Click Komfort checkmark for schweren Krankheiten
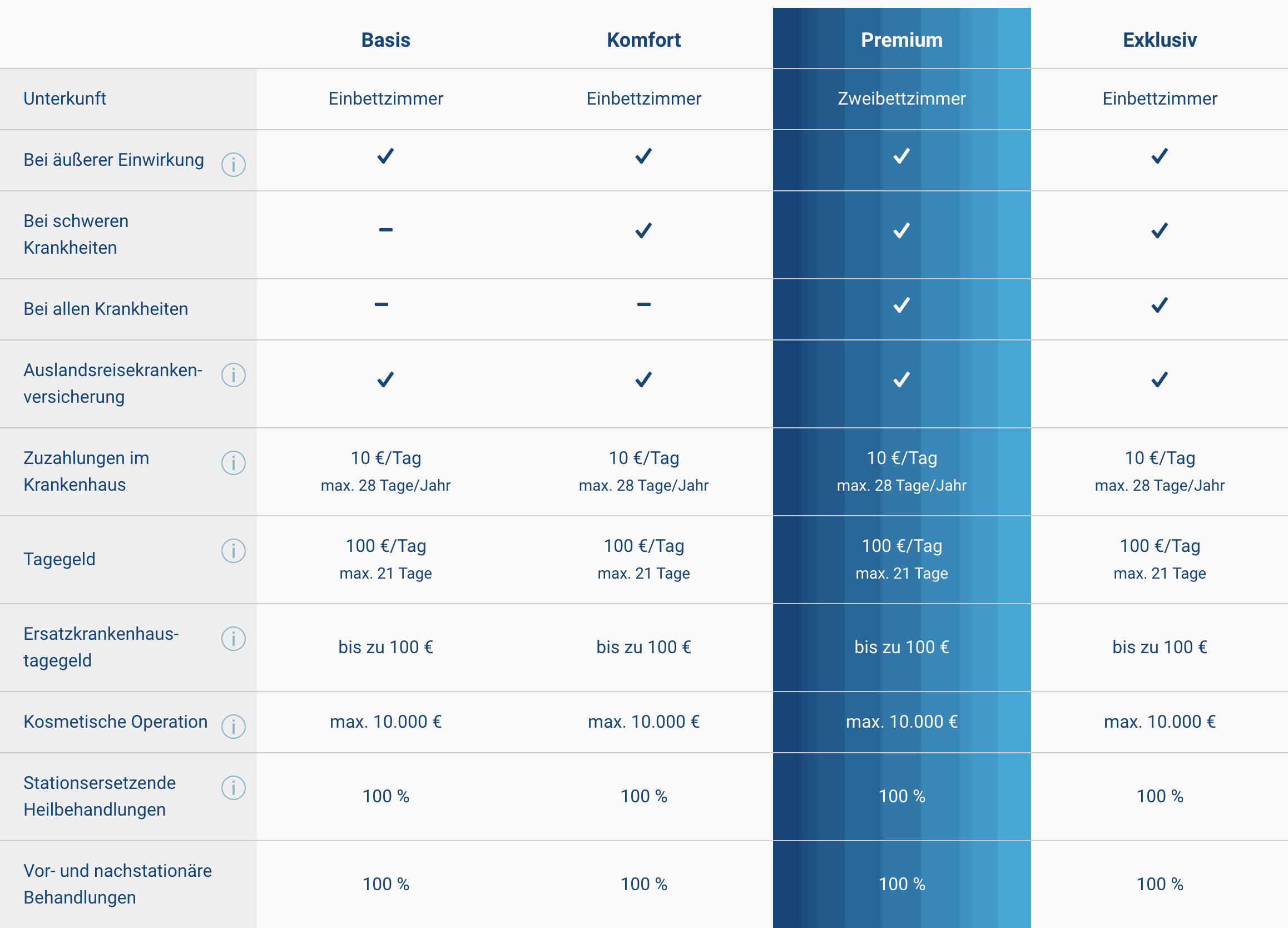Viewport: 1288px width, 928px height. [x=643, y=230]
